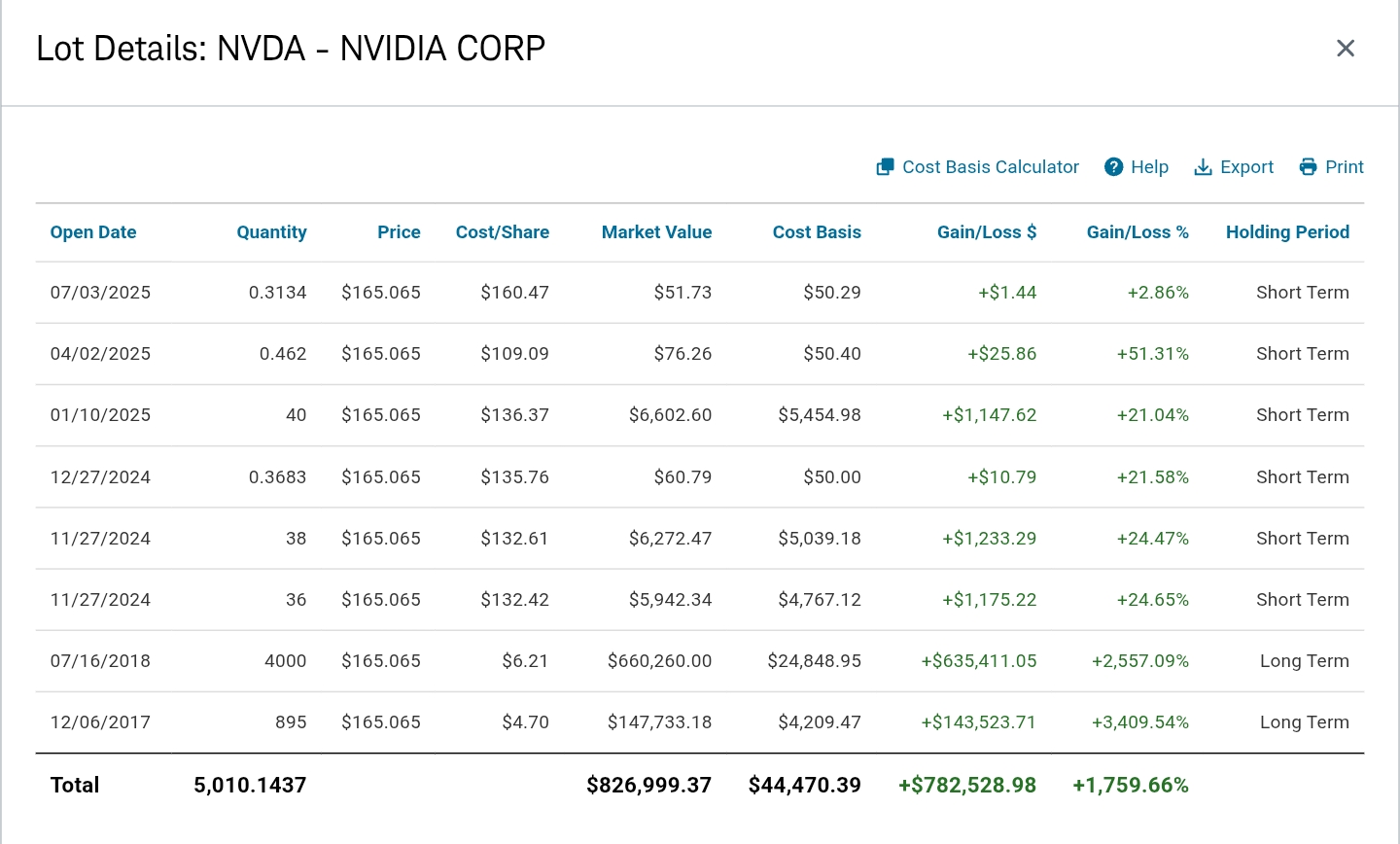Click cost per share $109.09
The image size is (1400, 844).
(x=514, y=354)
